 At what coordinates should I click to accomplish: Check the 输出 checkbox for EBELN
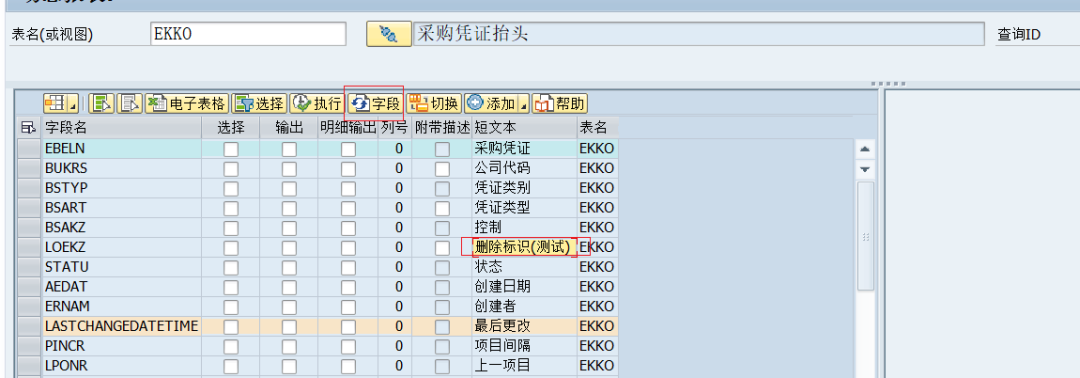tap(289, 149)
